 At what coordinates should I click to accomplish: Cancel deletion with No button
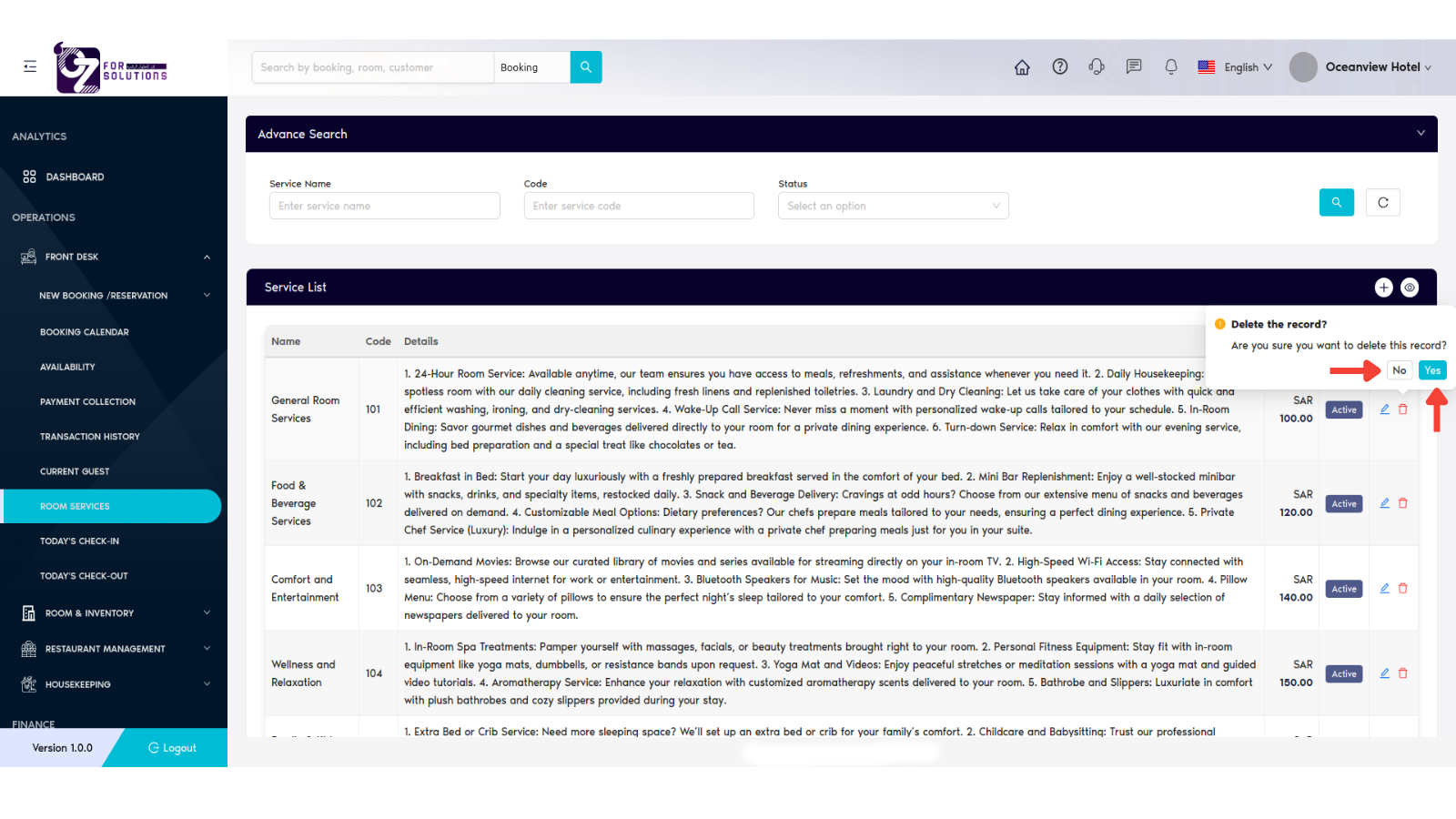[x=1399, y=370]
